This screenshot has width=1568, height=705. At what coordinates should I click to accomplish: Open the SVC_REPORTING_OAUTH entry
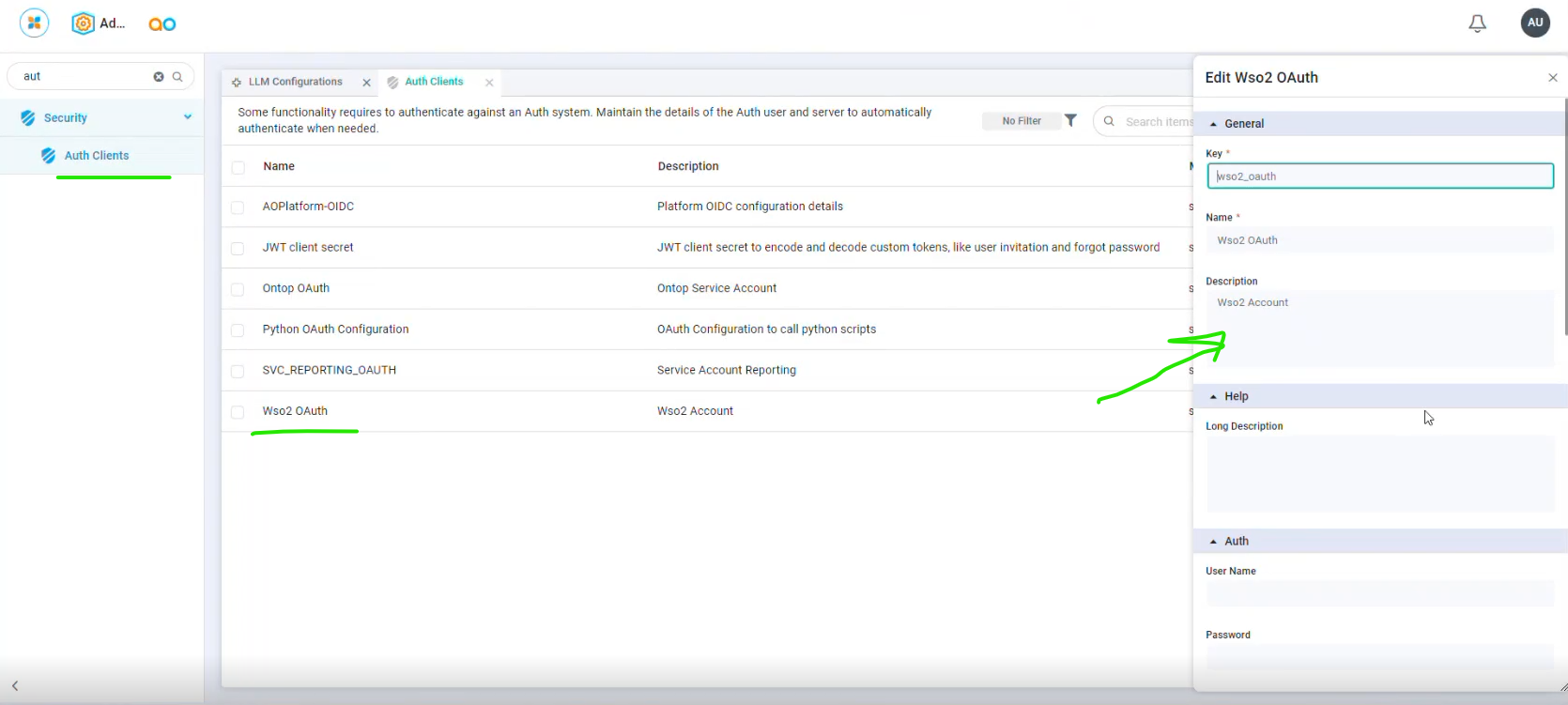(x=330, y=371)
